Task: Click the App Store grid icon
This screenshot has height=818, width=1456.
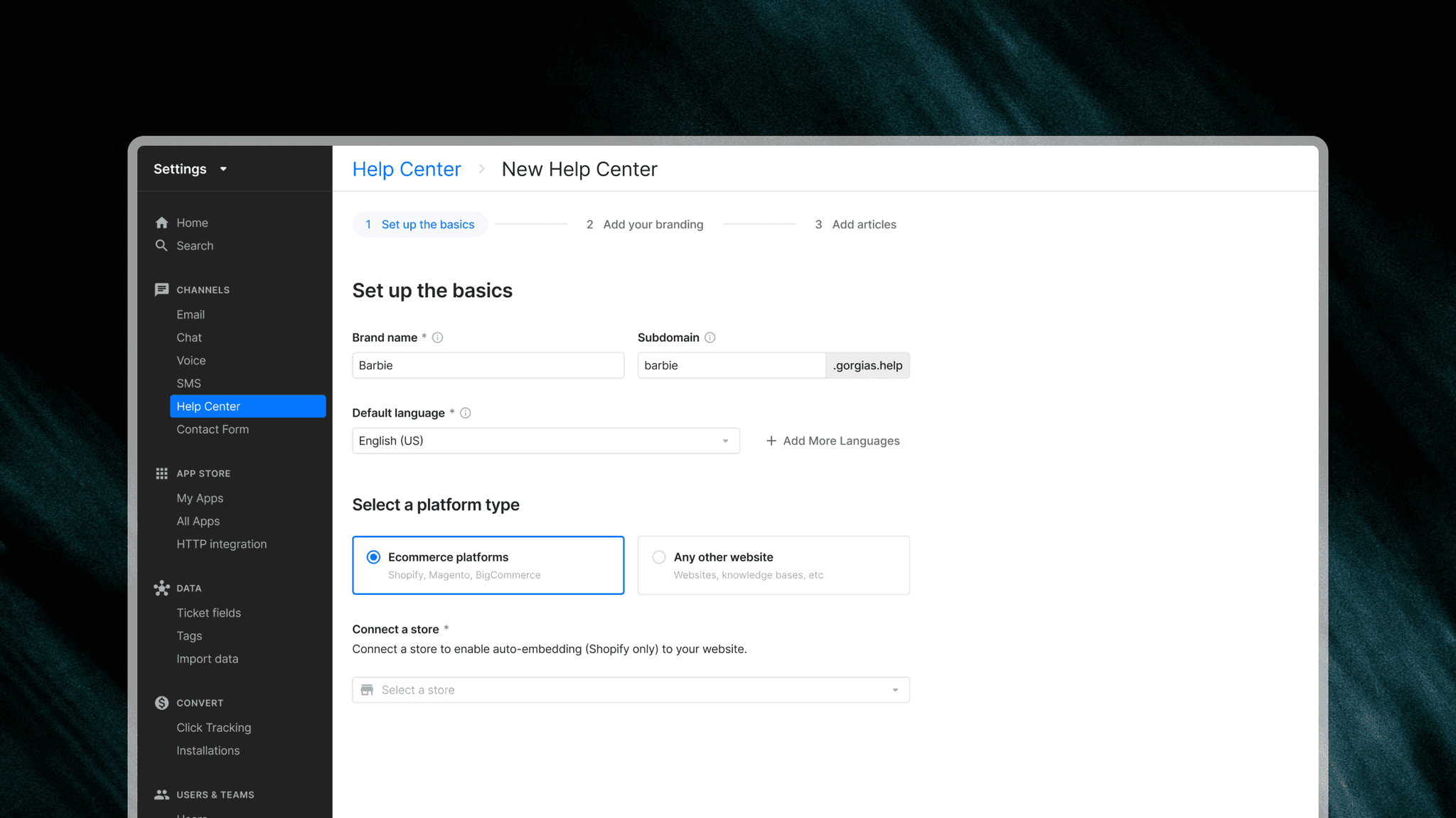Action: coord(161,473)
